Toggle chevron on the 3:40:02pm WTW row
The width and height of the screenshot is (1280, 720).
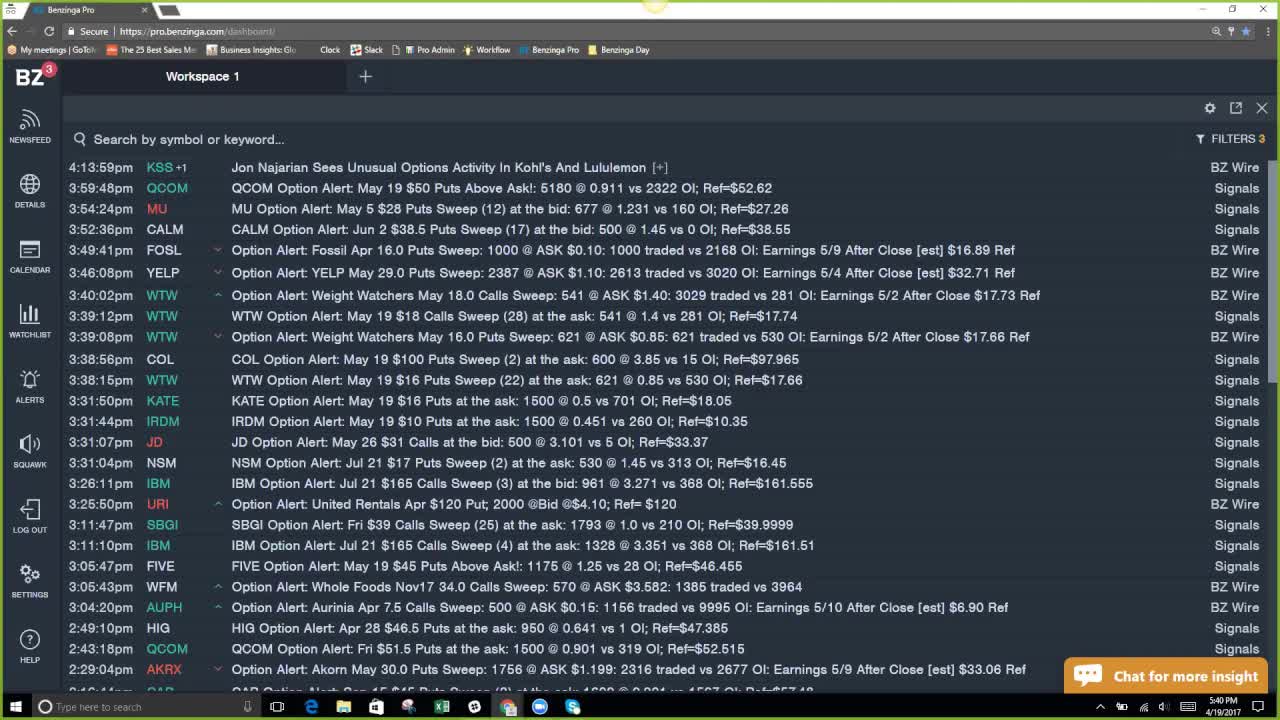pos(217,295)
